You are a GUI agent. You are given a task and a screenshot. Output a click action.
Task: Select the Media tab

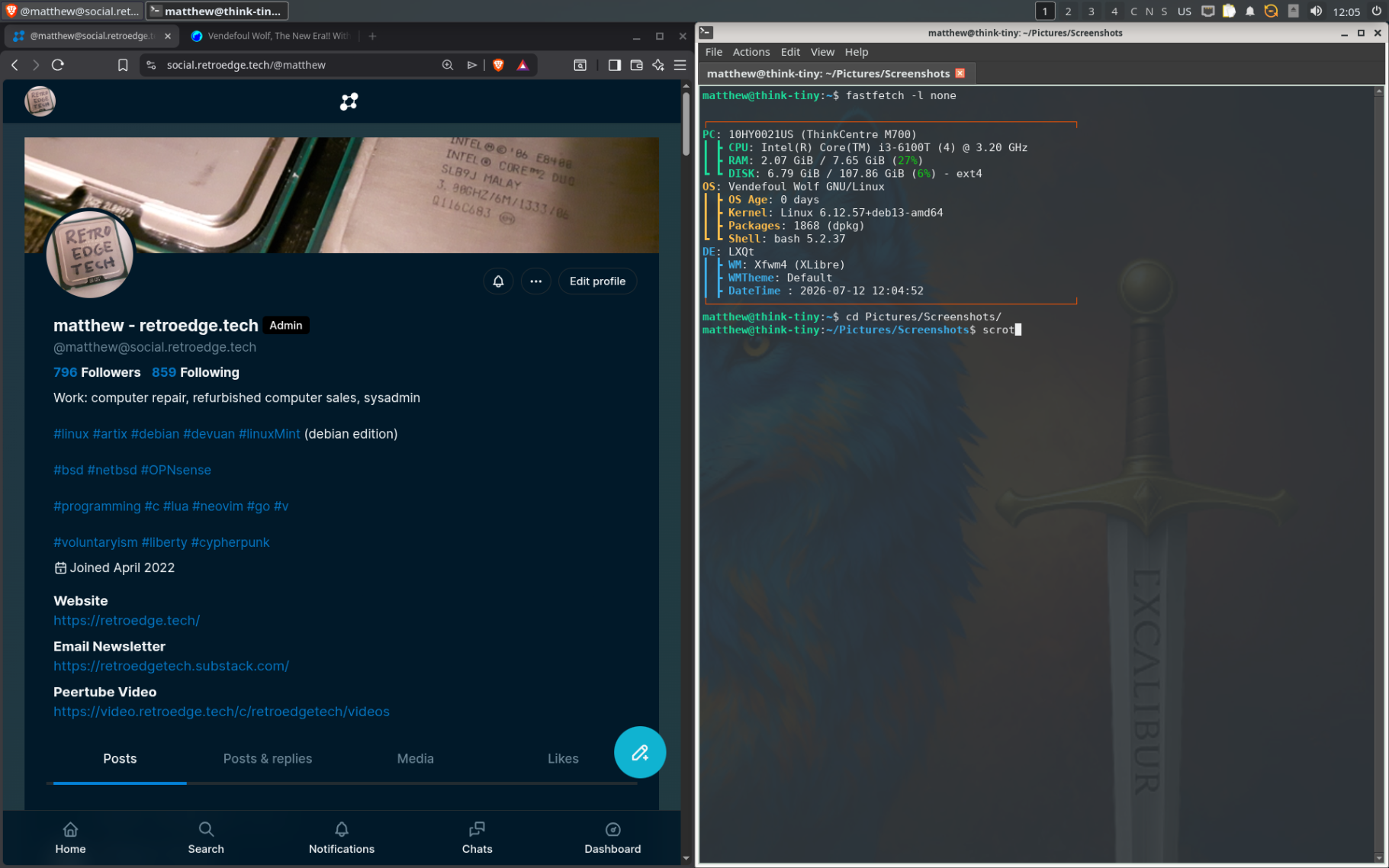[x=415, y=759]
